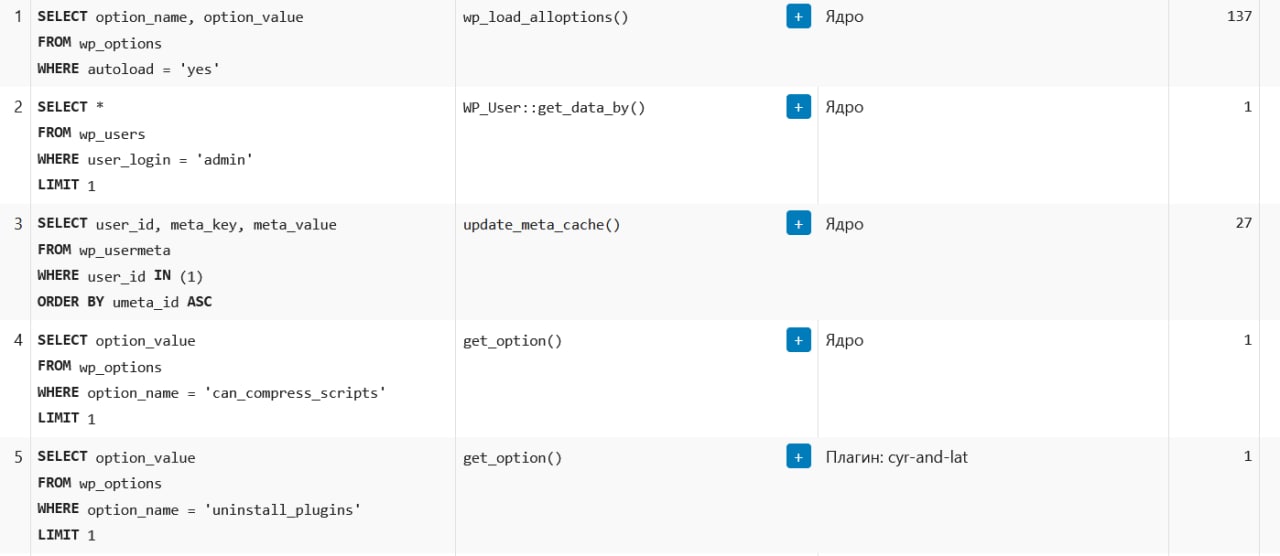Click the "WHERE autoload = 'yes'" line
Screen dimensions: 1280x556
tap(128, 69)
